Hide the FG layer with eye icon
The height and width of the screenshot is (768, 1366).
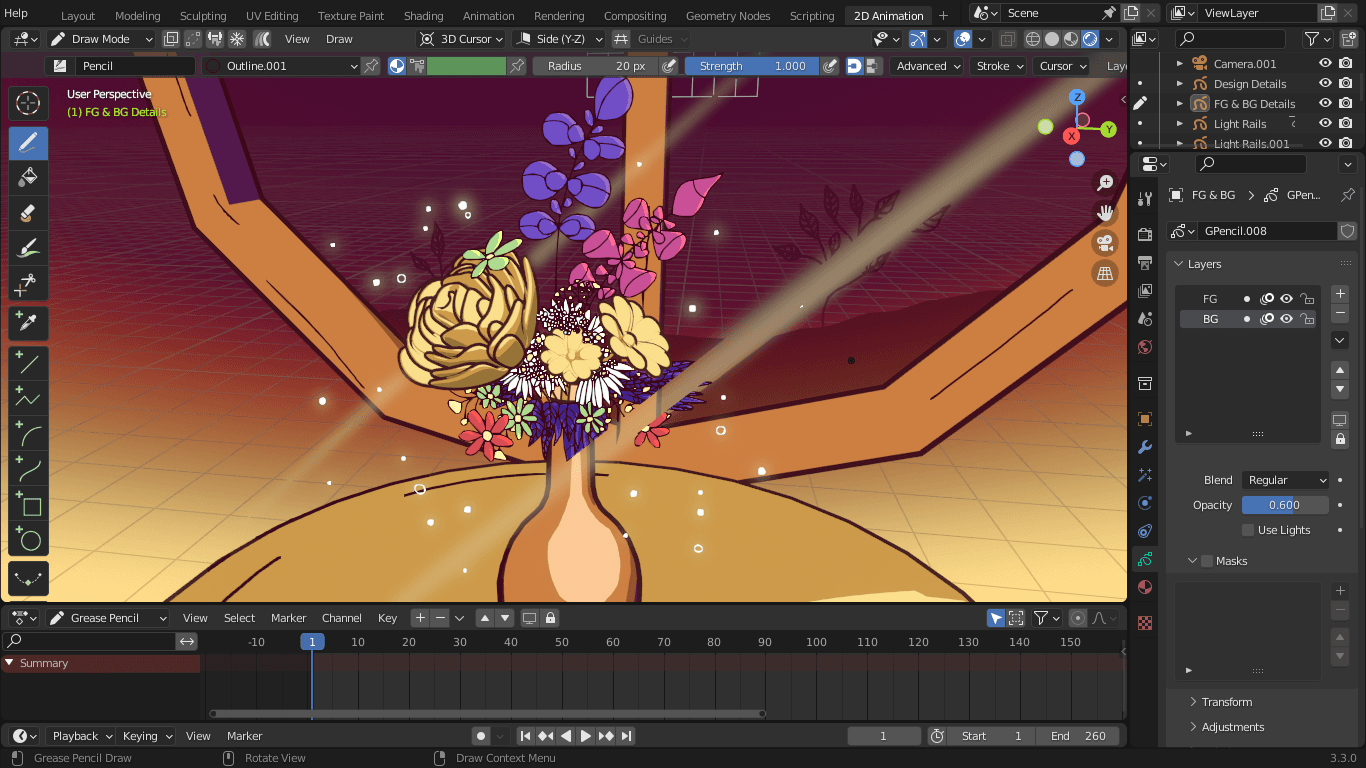click(x=1287, y=299)
